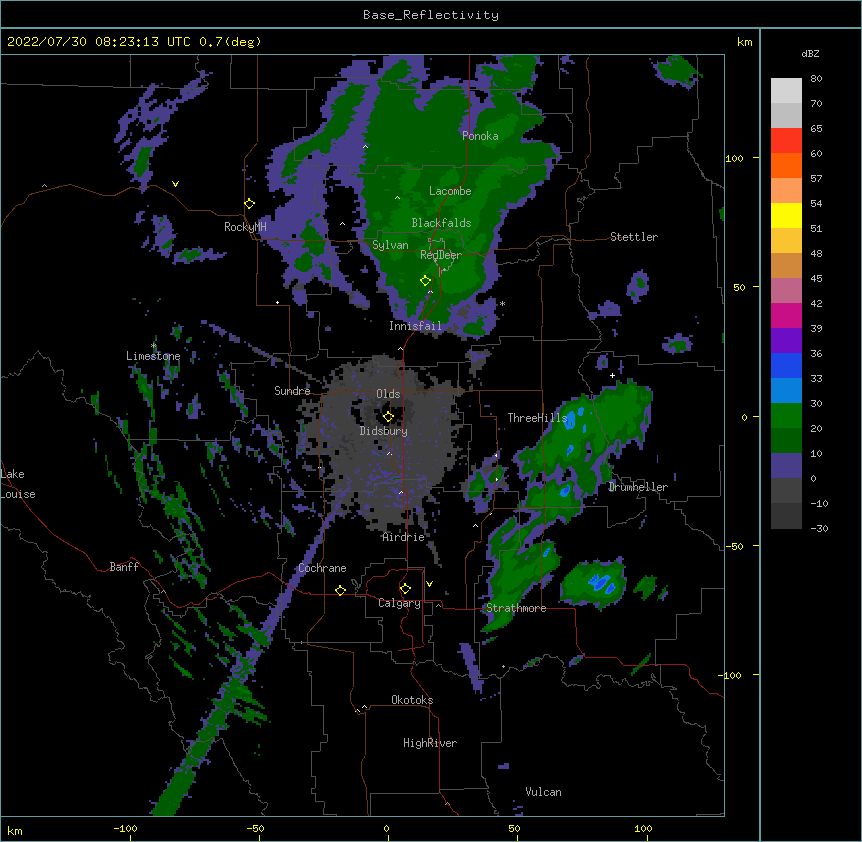Click the RockyMH town label
Viewport: 862px width, 842px height.
coord(245,227)
